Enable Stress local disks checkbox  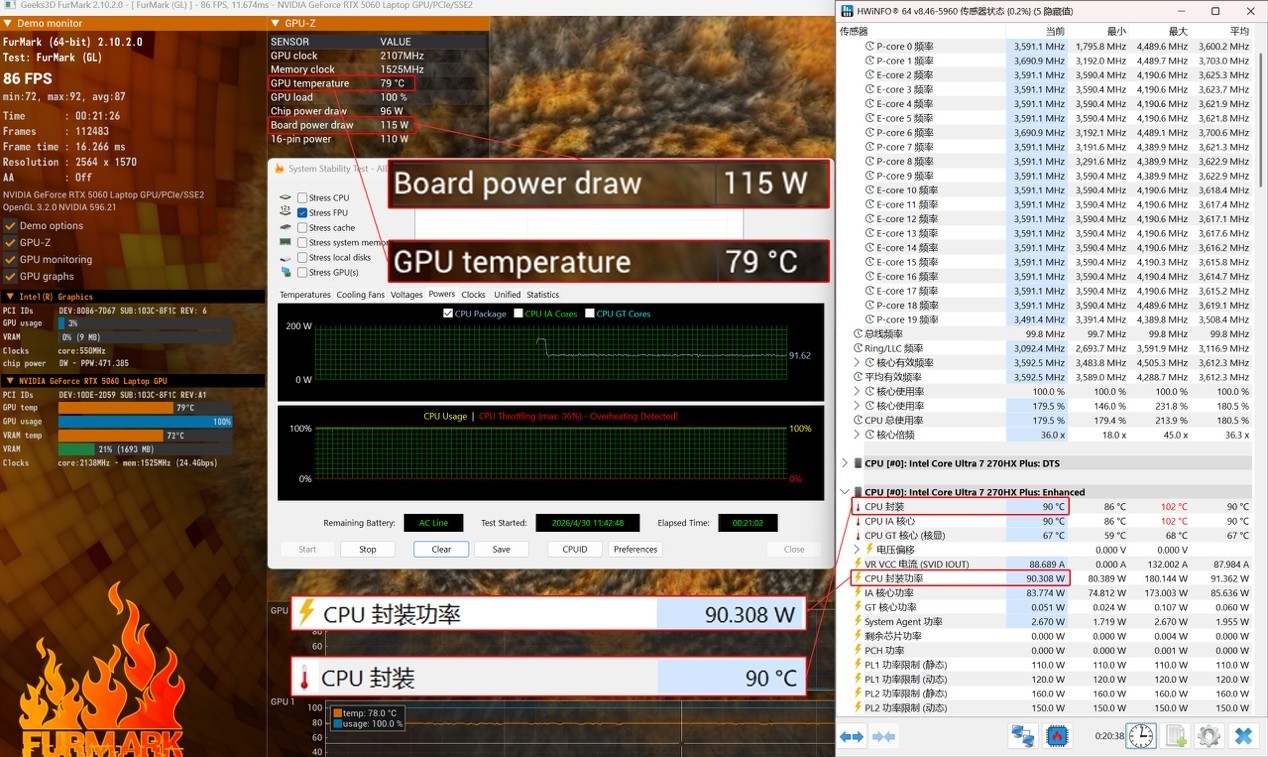(x=302, y=257)
